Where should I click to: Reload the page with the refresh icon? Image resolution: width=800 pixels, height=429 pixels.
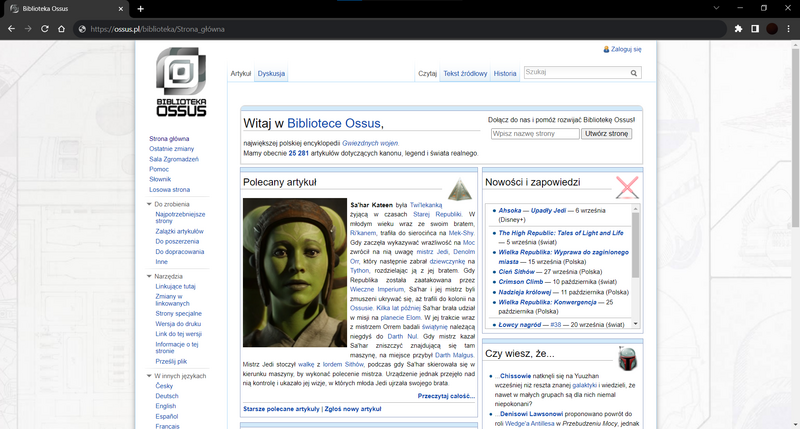pyautogui.click(x=45, y=29)
